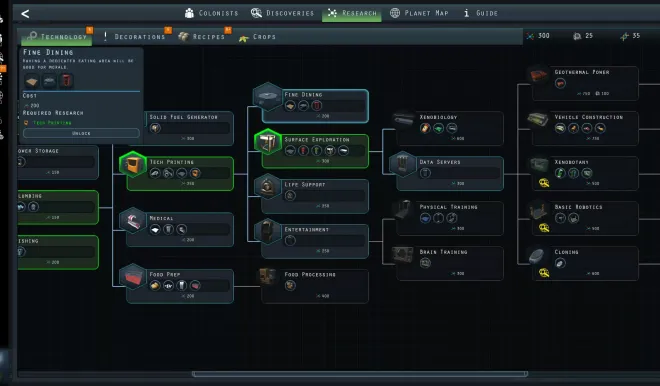
Task: Select the Tech Printing hexagon icon
Action: click(133, 164)
